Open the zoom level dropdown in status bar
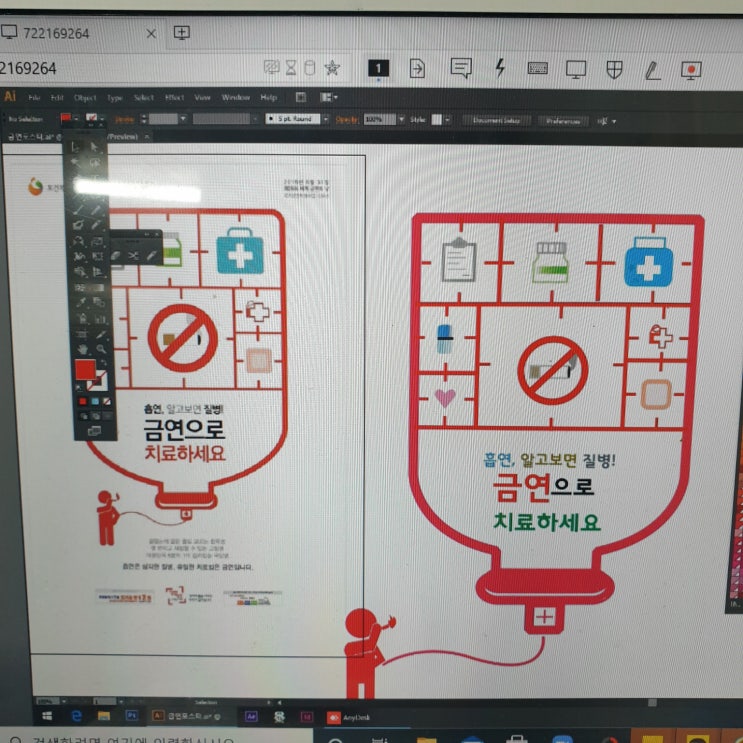The width and height of the screenshot is (743, 743). click(63, 701)
